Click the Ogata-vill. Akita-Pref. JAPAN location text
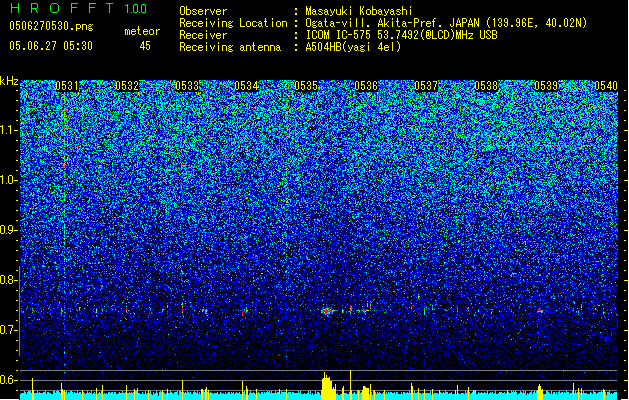The width and height of the screenshot is (629, 400). click(446, 23)
